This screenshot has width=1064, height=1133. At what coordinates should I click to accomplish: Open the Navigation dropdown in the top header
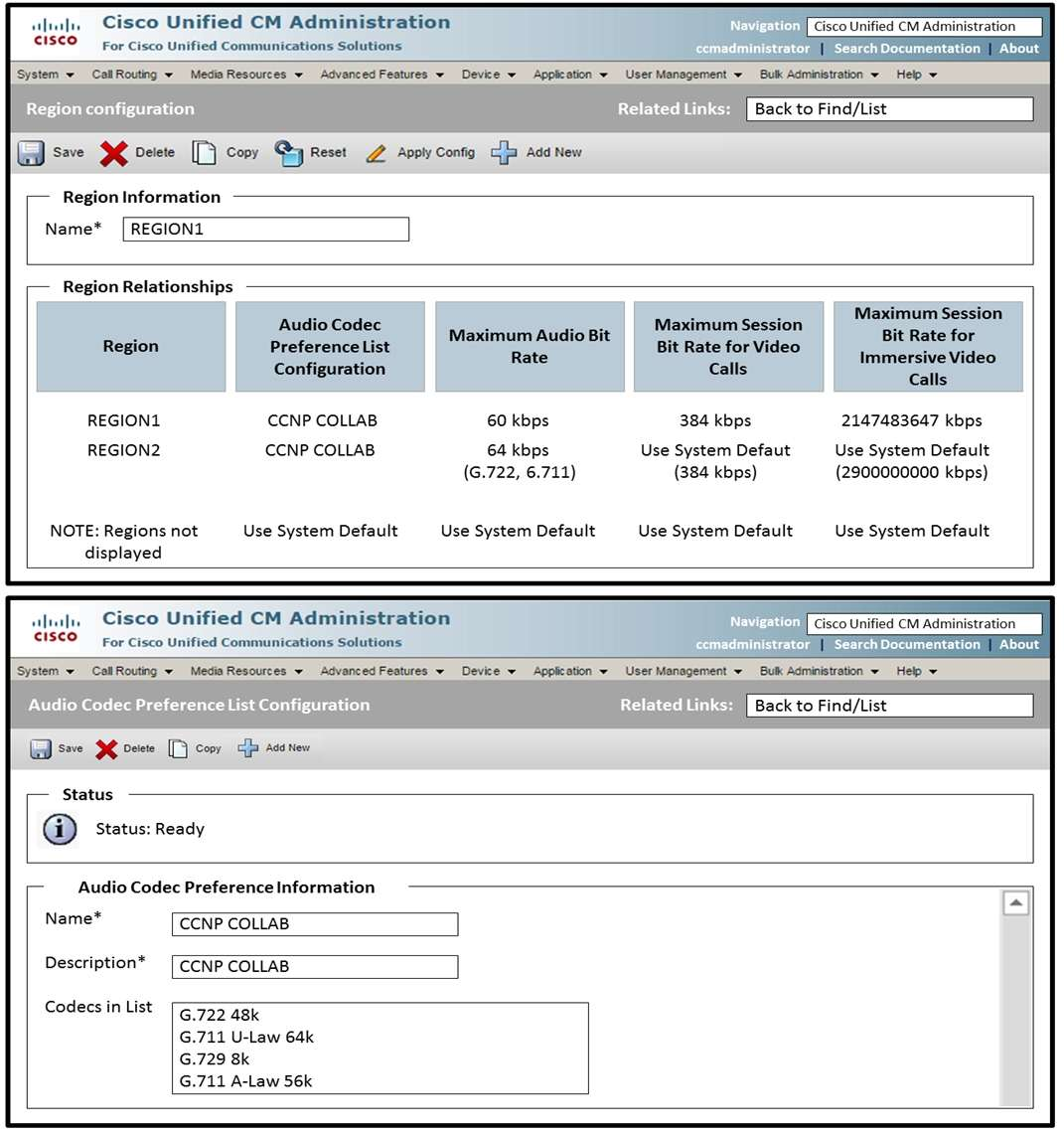coord(924,27)
